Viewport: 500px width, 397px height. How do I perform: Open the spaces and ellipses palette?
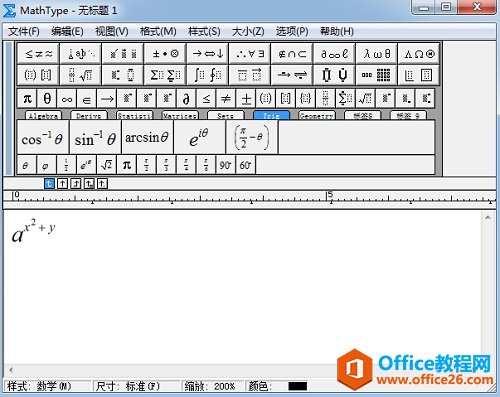(81, 54)
